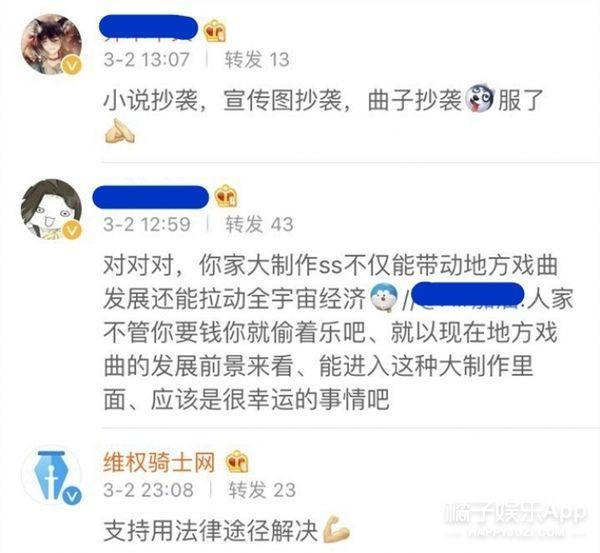Screen dimensions: 600x553
Task: Click the gold verified badge on first avatar
Action: tap(72, 65)
